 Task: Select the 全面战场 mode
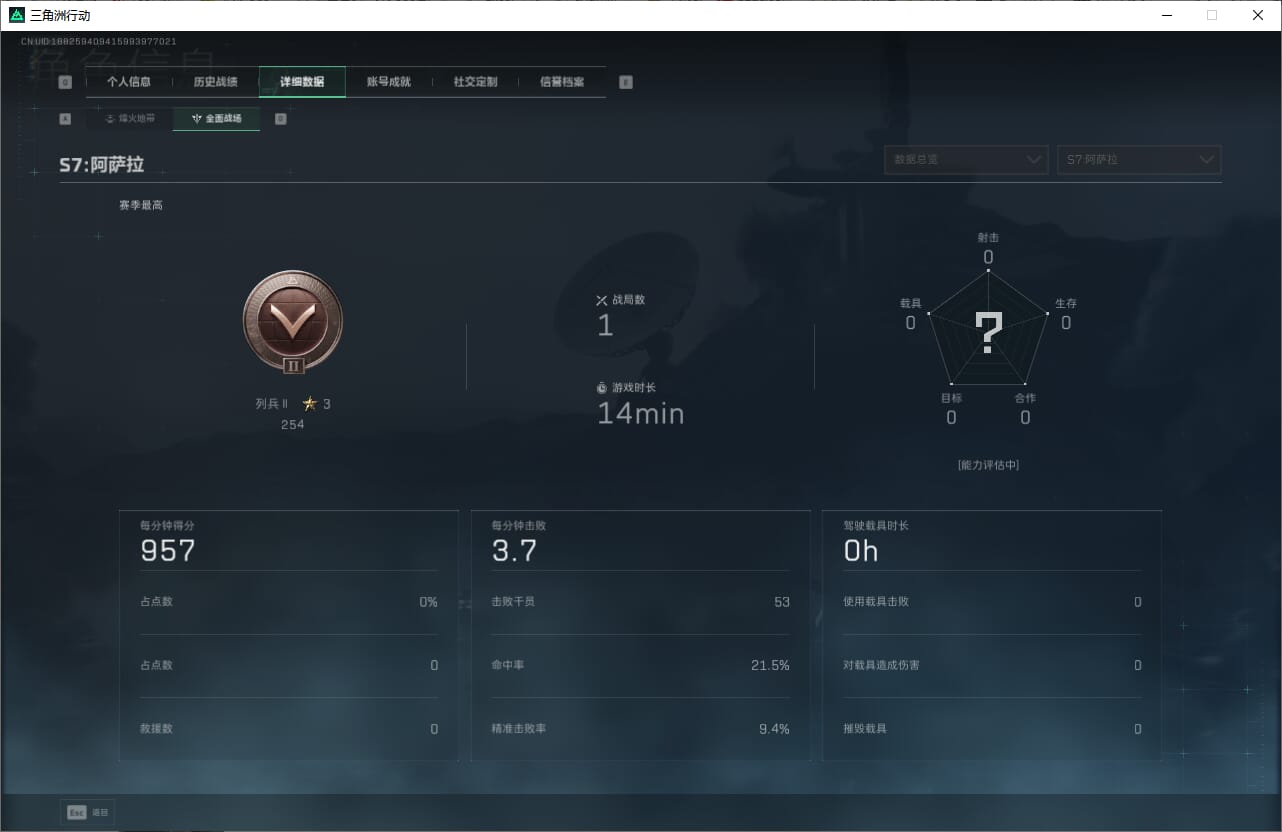tap(216, 119)
